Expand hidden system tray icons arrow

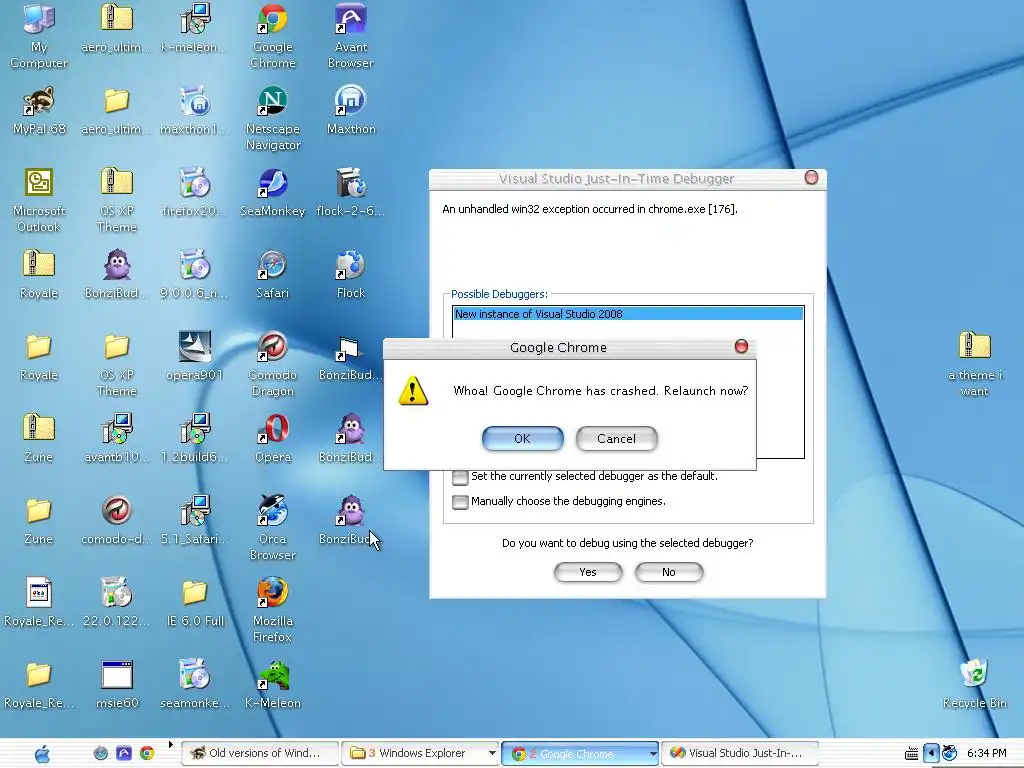[931, 753]
